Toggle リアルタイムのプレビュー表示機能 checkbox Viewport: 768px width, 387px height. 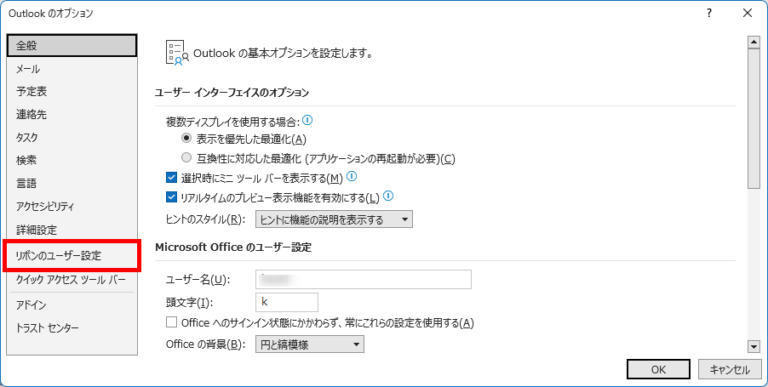coord(171,197)
